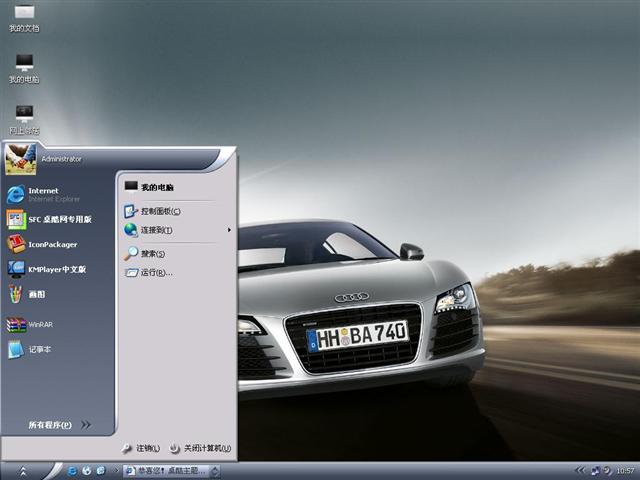Choose 运行 Run command
Image resolution: width=640 pixels, height=480 pixels.
click(x=154, y=272)
